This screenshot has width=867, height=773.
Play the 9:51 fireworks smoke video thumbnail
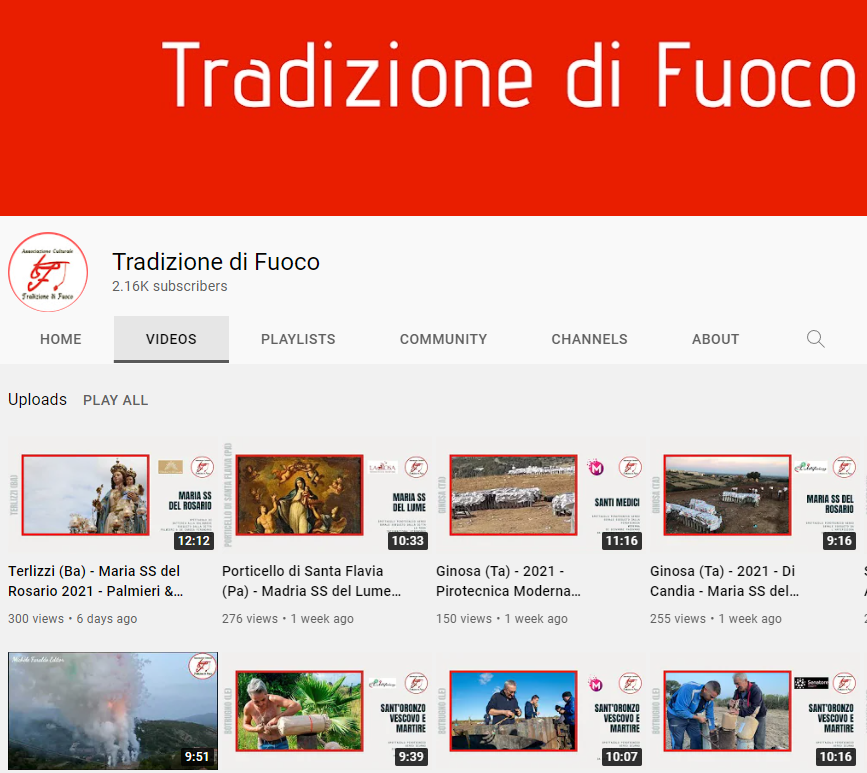[113, 711]
